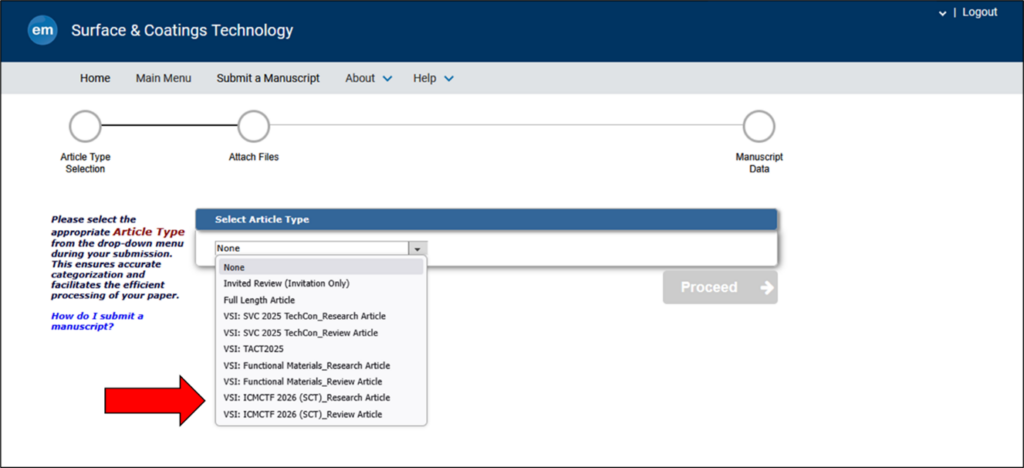
Task: Pick 'VSI: ICMCTF 2026 (SCT)_Research Article'
Action: pos(306,398)
